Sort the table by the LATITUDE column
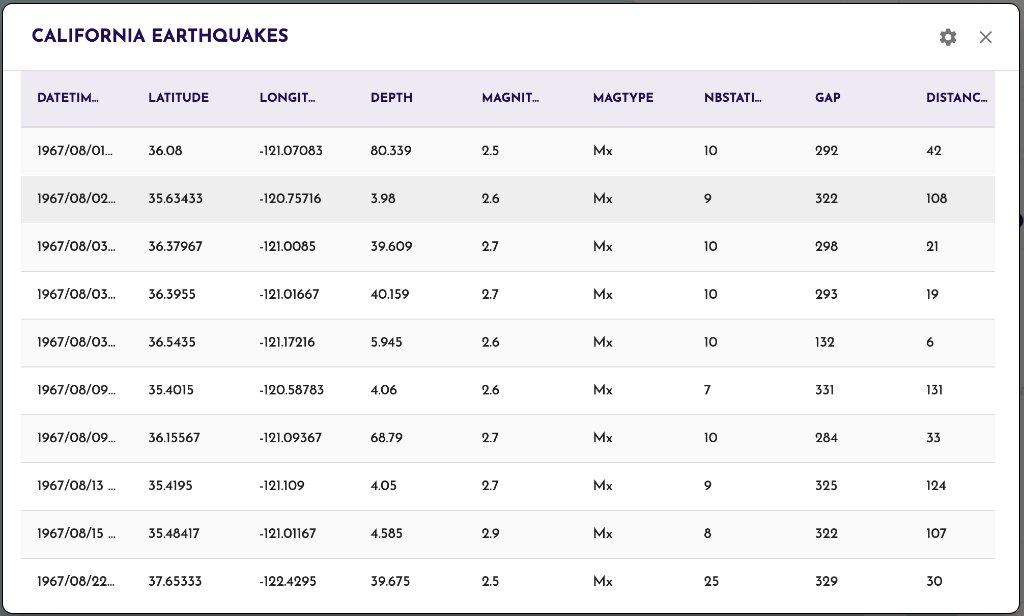The height and width of the screenshot is (616, 1024). (178, 98)
